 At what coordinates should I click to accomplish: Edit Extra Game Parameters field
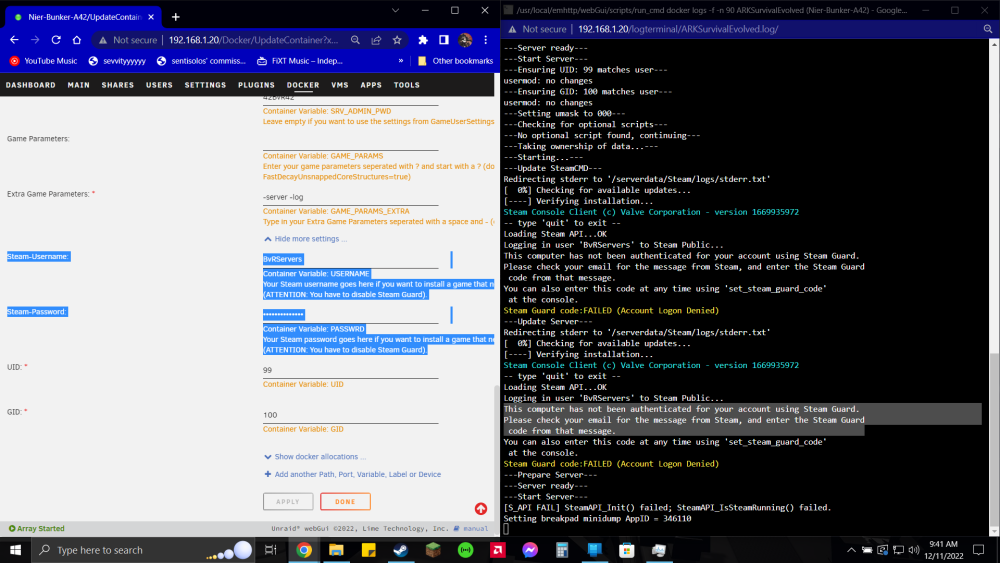click(x=350, y=198)
